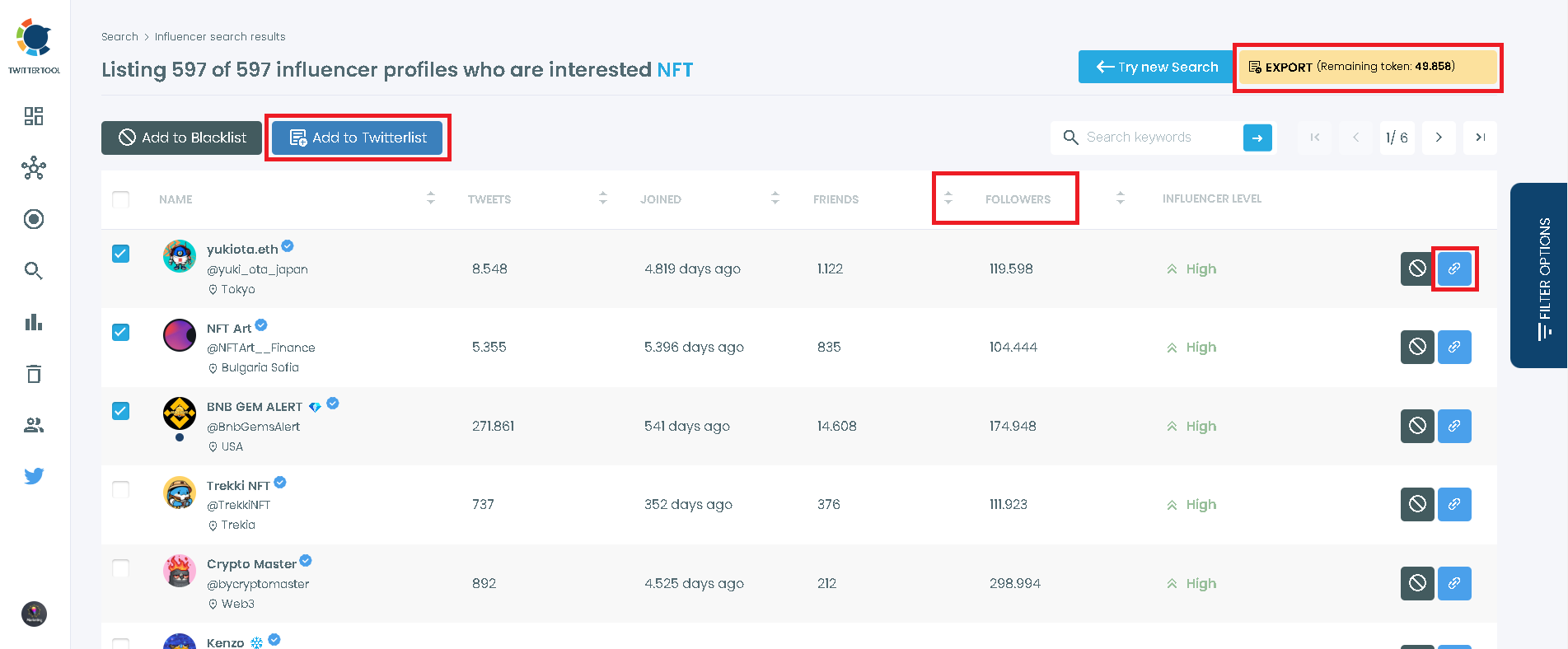Click the EXPORT button

(1368, 67)
